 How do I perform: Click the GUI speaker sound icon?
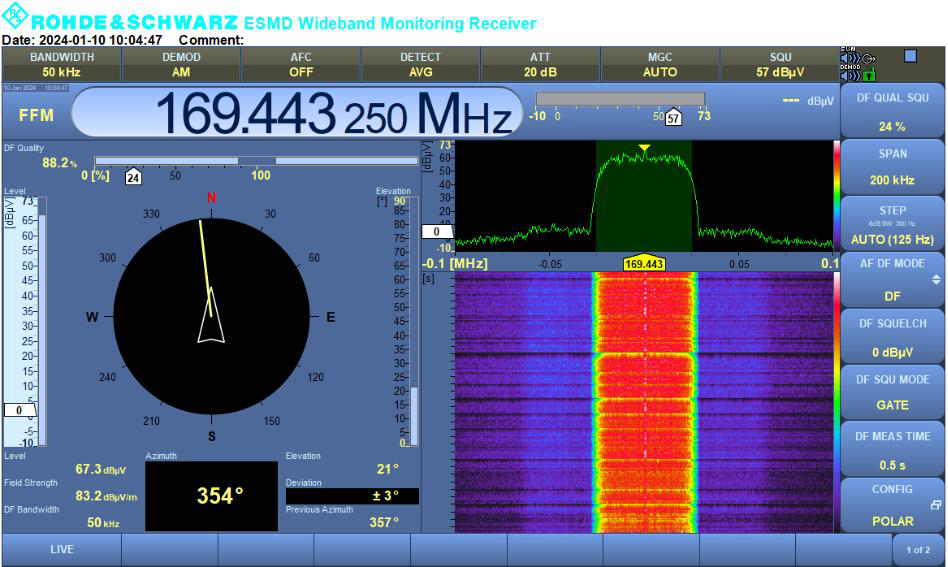(x=849, y=59)
